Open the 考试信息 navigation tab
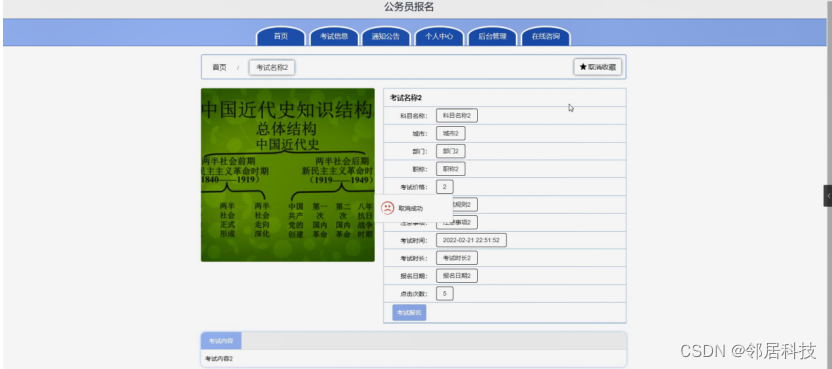This screenshot has height=369, width=832. [x=334, y=36]
